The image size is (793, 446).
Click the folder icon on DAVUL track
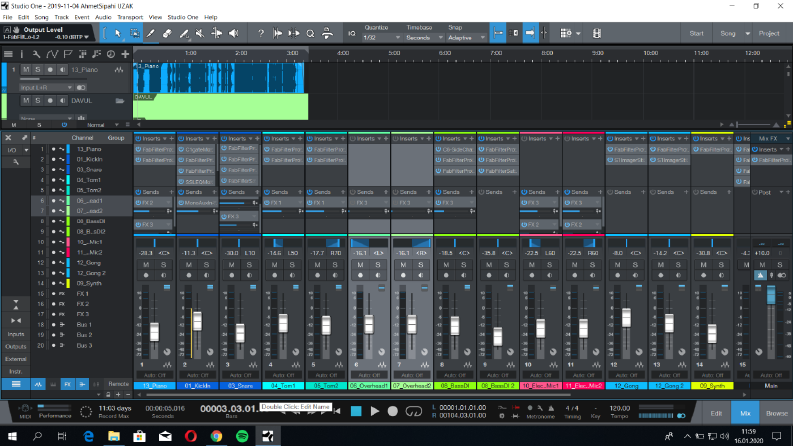(x=120, y=101)
